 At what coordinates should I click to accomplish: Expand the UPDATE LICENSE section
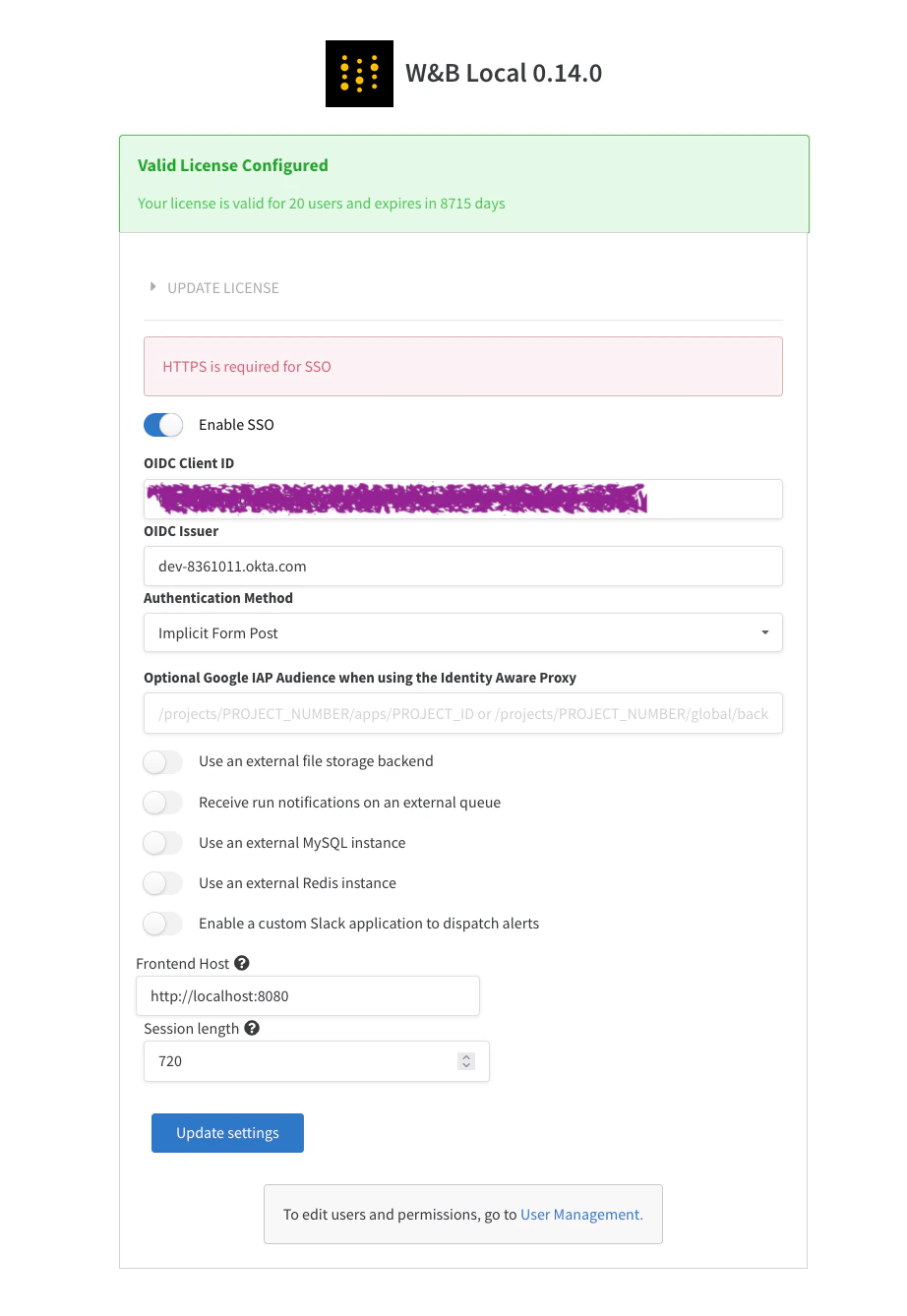pos(213,287)
